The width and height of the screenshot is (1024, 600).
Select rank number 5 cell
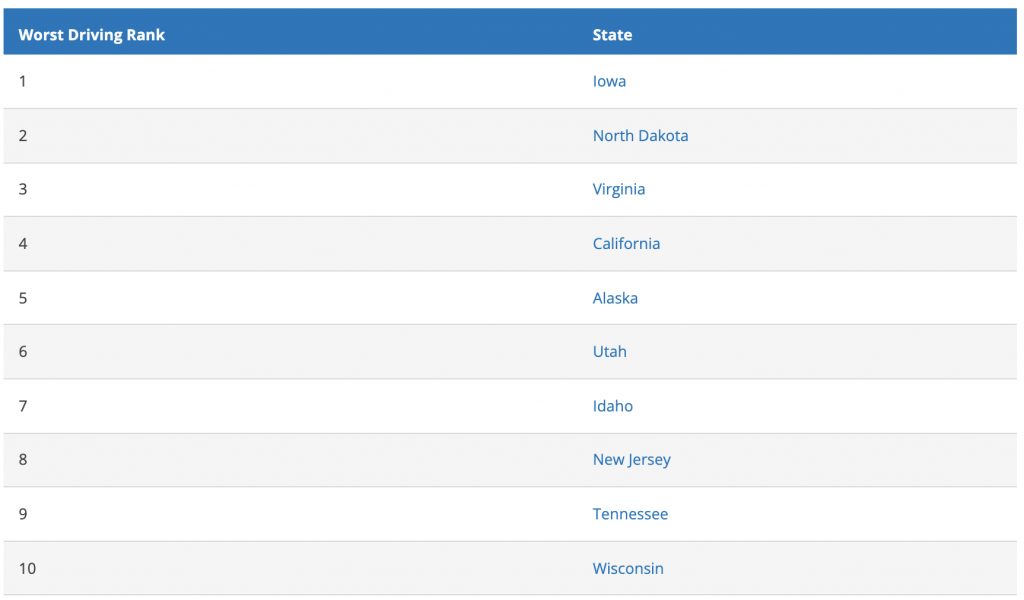(x=23, y=298)
